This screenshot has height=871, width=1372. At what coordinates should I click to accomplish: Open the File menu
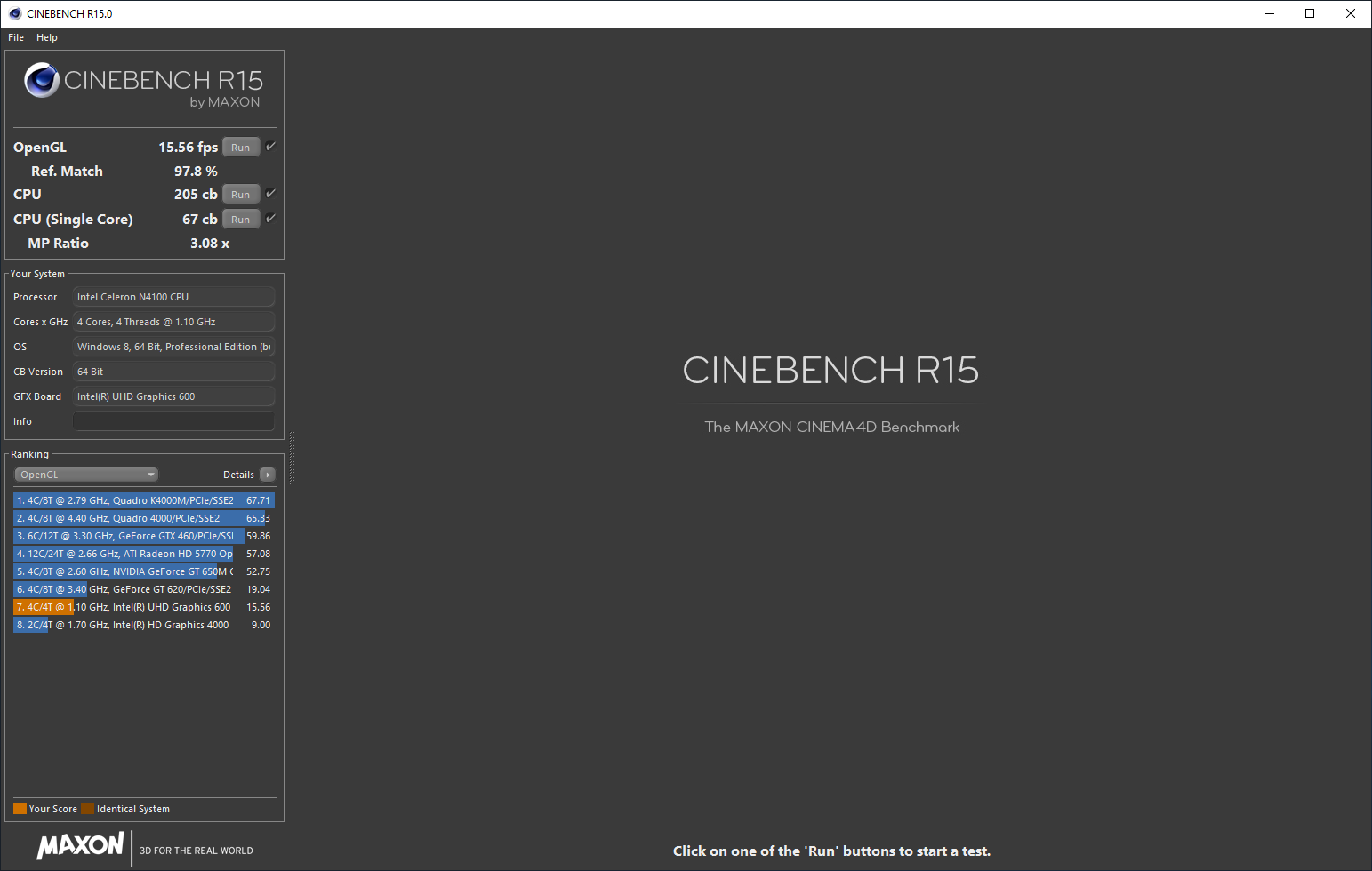[x=16, y=37]
